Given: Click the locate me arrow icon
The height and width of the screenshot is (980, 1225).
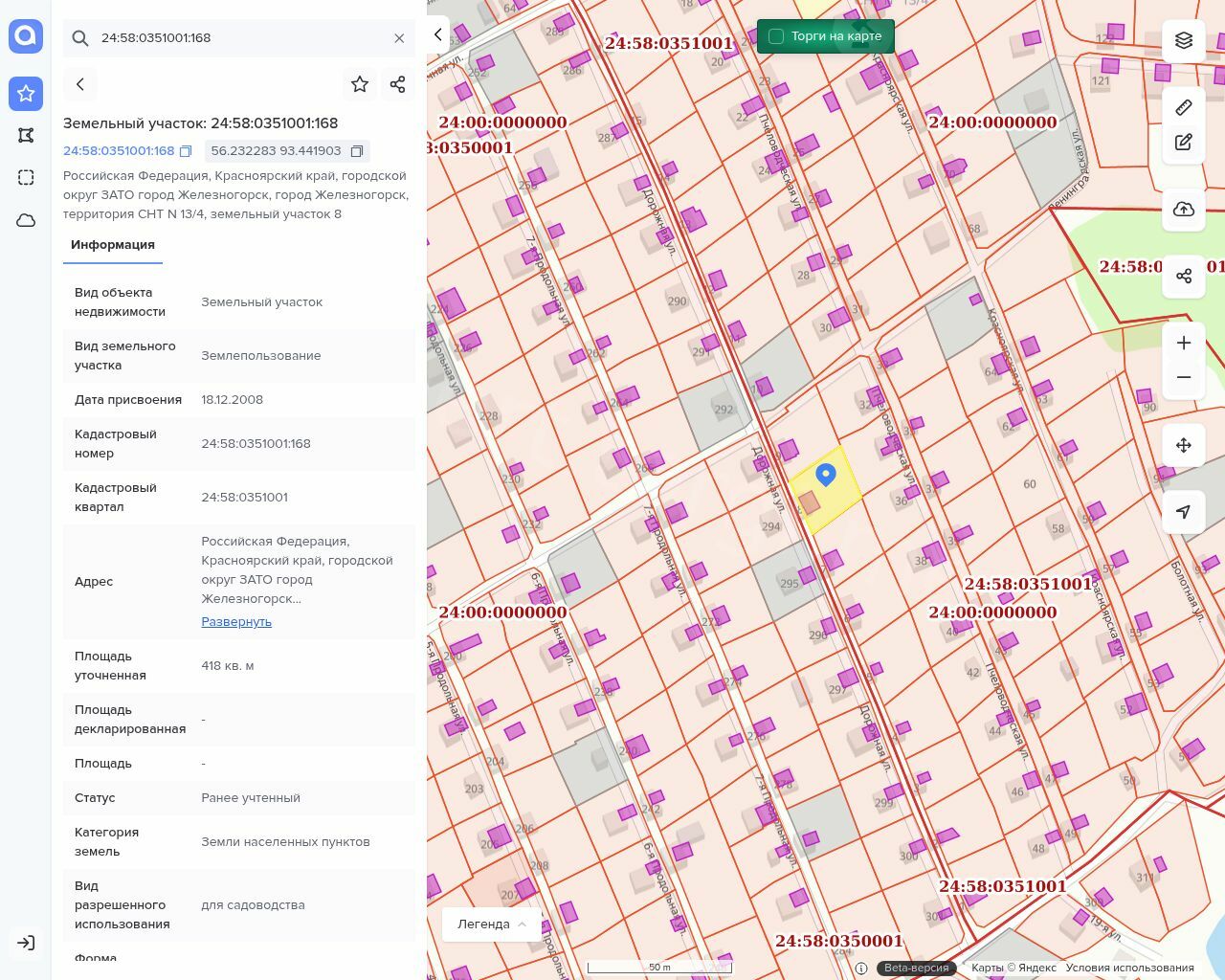Looking at the screenshot, I should 1184,512.
